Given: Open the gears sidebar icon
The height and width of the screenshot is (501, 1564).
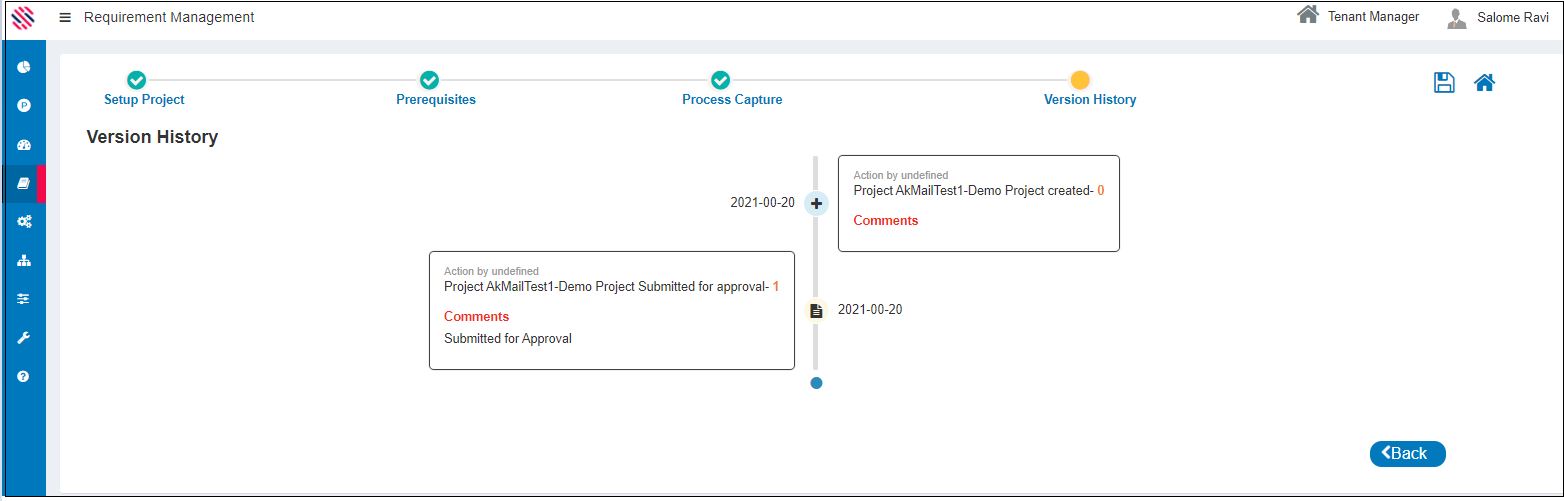Looking at the screenshot, I should 24,222.
